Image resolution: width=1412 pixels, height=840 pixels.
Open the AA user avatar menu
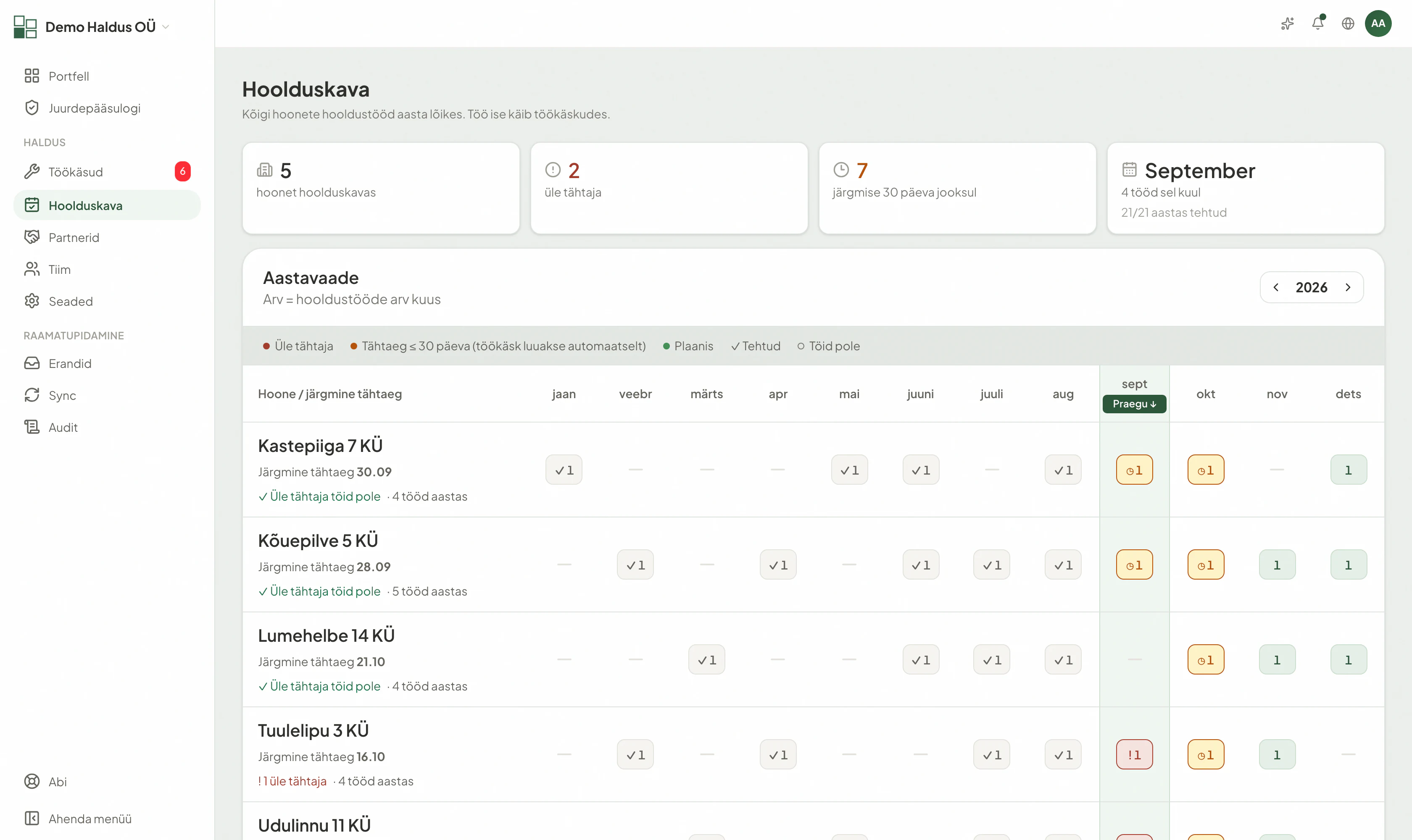(1378, 23)
